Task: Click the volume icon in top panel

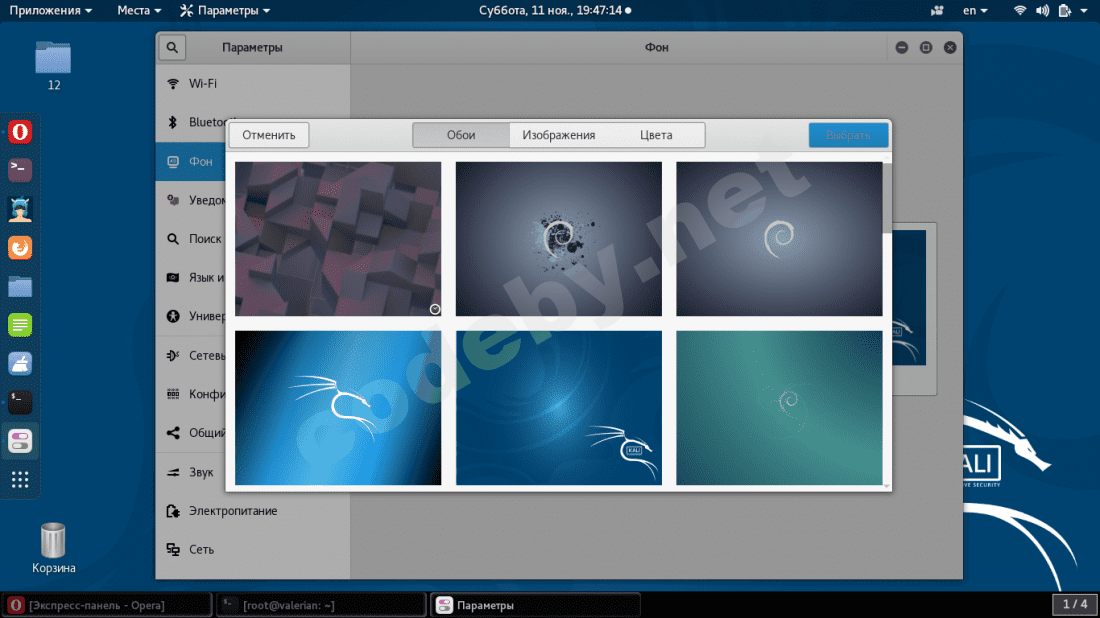Action: [x=1042, y=11]
